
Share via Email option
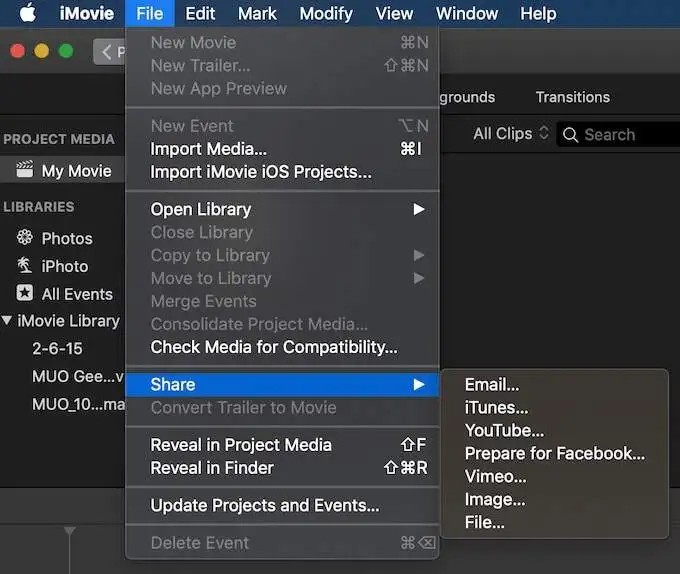(x=554, y=385)
